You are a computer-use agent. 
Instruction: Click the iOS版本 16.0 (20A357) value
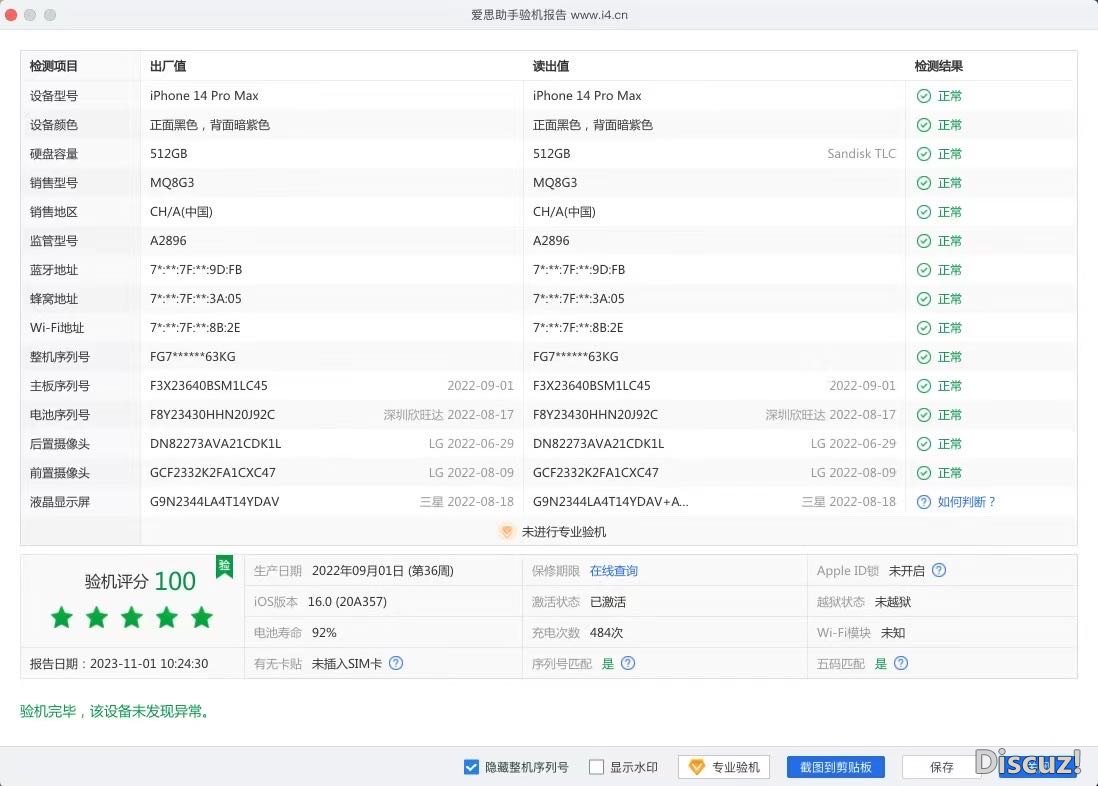click(x=347, y=602)
